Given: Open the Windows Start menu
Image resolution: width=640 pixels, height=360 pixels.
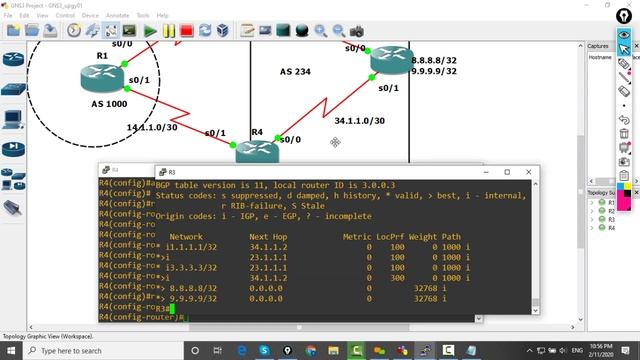Looking at the screenshot, I should (11, 351).
